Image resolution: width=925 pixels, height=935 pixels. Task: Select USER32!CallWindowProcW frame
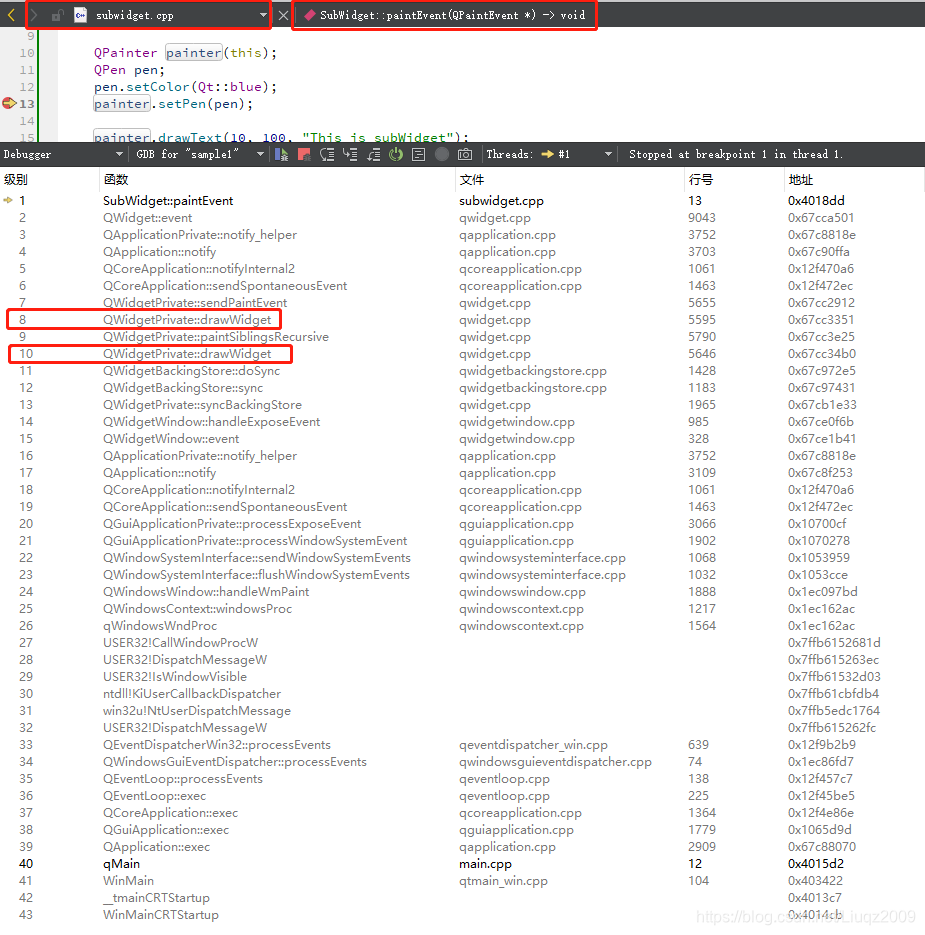[462, 642]
